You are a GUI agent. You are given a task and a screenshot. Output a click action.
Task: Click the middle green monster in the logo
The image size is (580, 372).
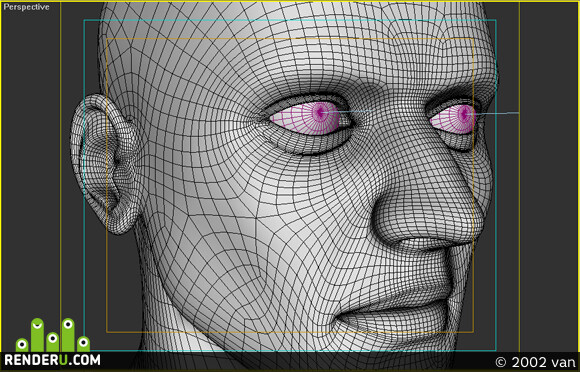tap(53, 342)
